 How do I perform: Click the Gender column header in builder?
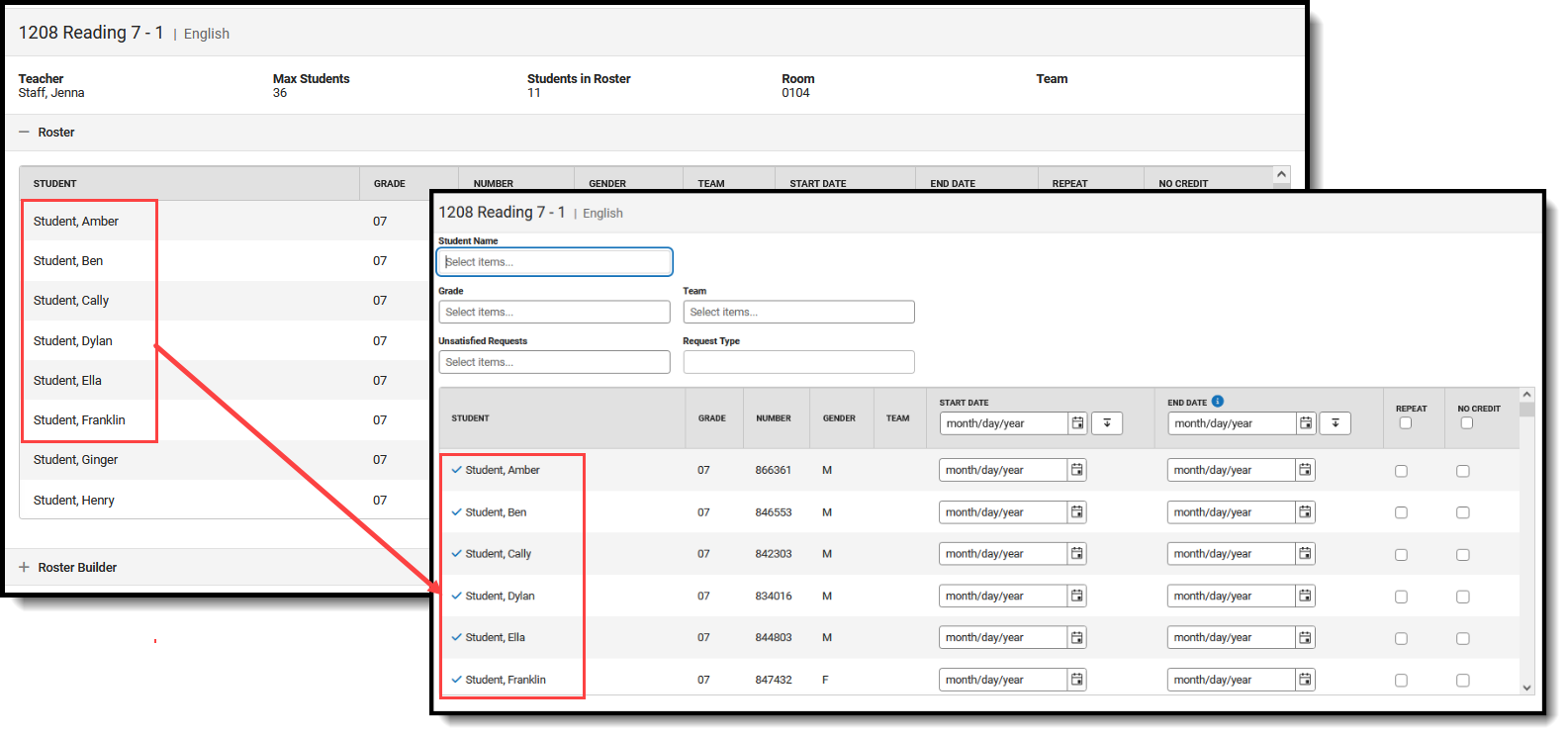[x=839, y=418]
